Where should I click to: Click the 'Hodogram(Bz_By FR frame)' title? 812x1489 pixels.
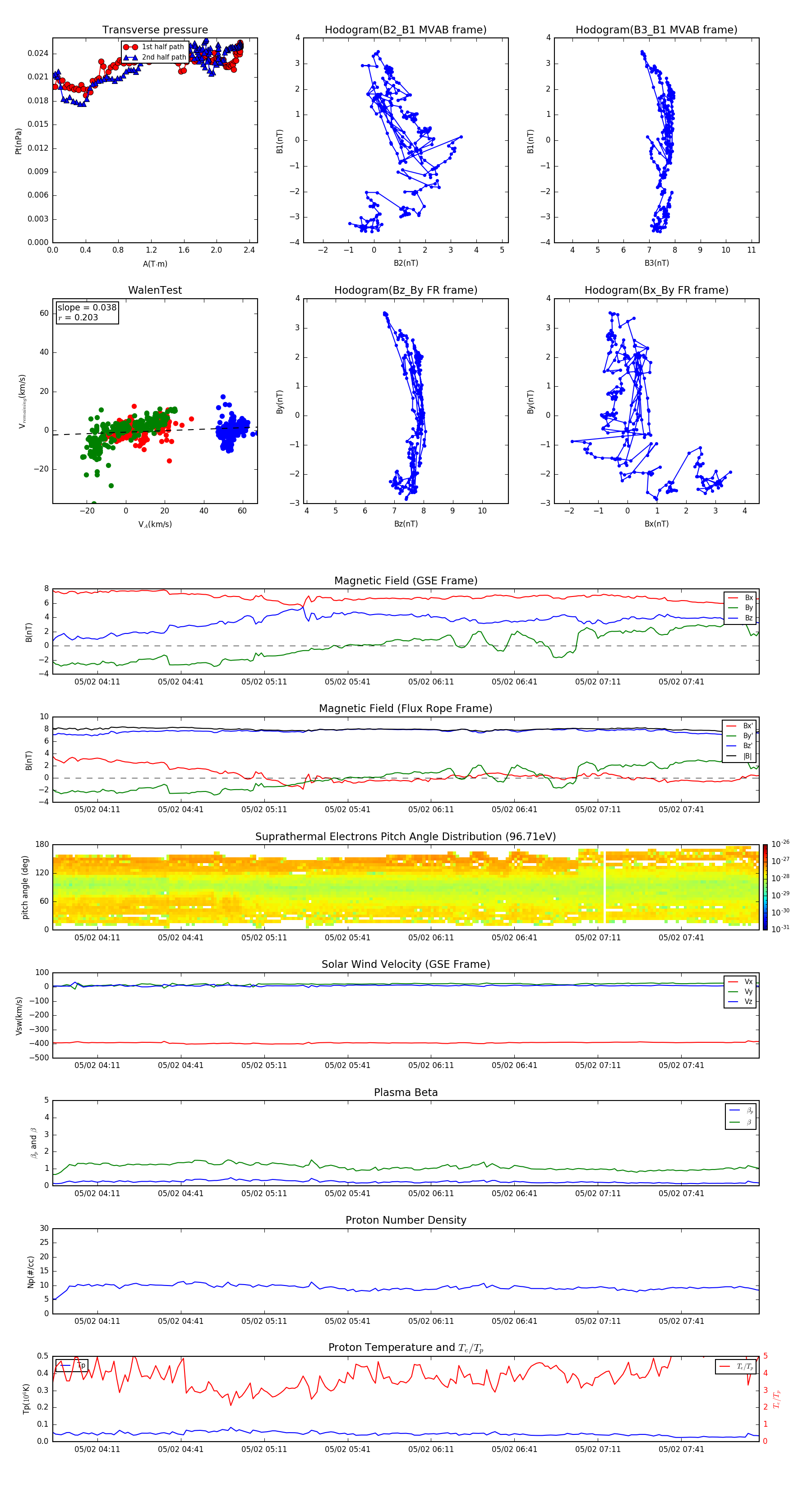pyautogui.click(x=406, y=290)
